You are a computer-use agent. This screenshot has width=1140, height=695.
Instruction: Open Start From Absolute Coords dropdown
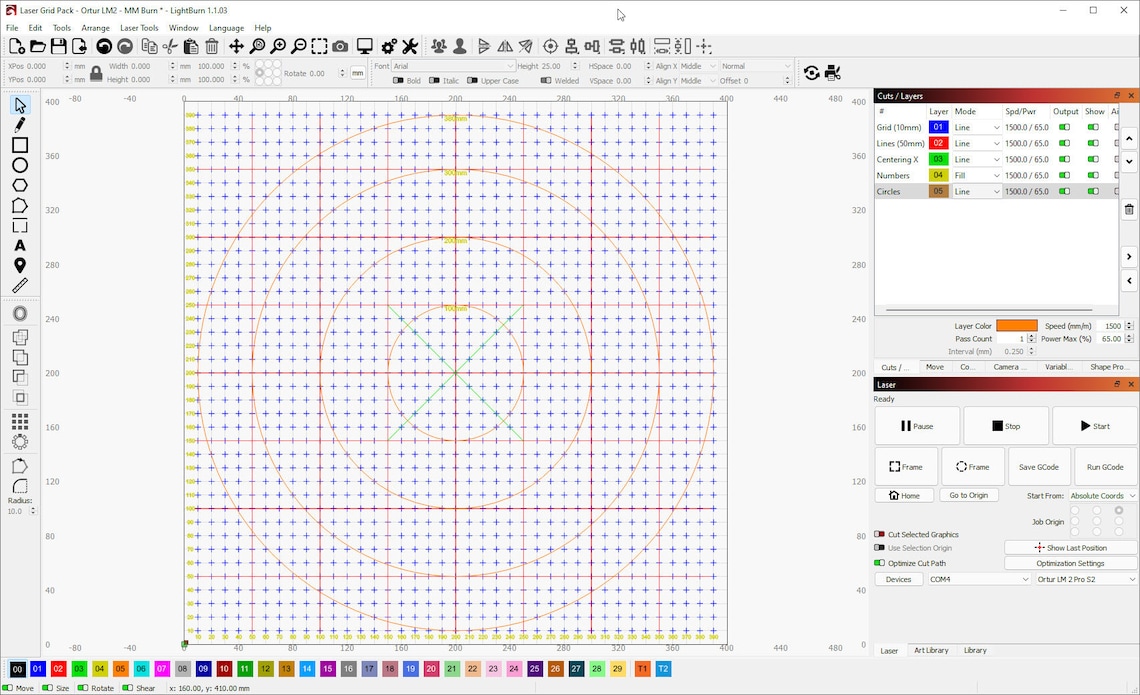coord(1102,496)
